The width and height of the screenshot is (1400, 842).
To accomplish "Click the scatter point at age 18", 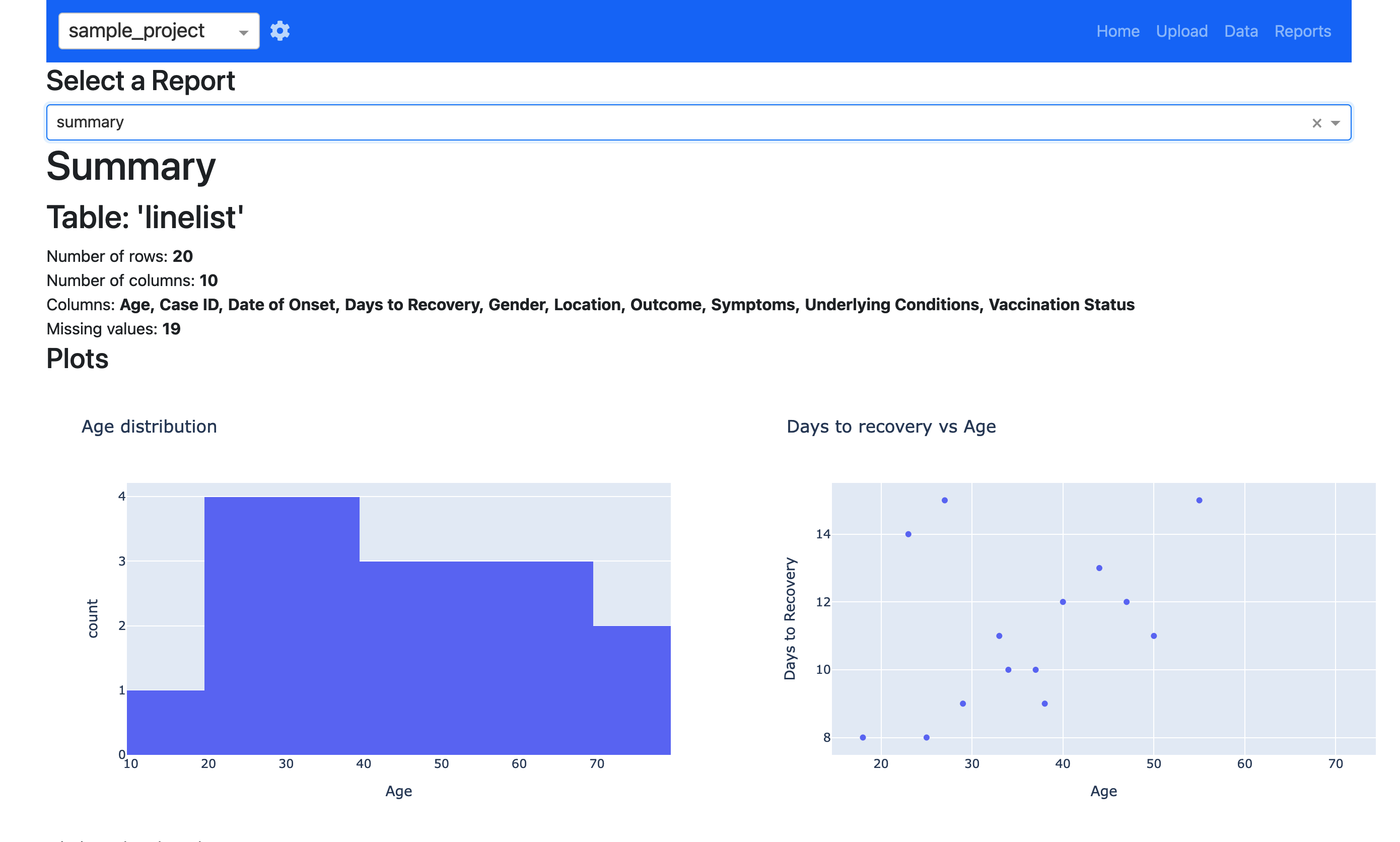I will (x=863, y=738).
